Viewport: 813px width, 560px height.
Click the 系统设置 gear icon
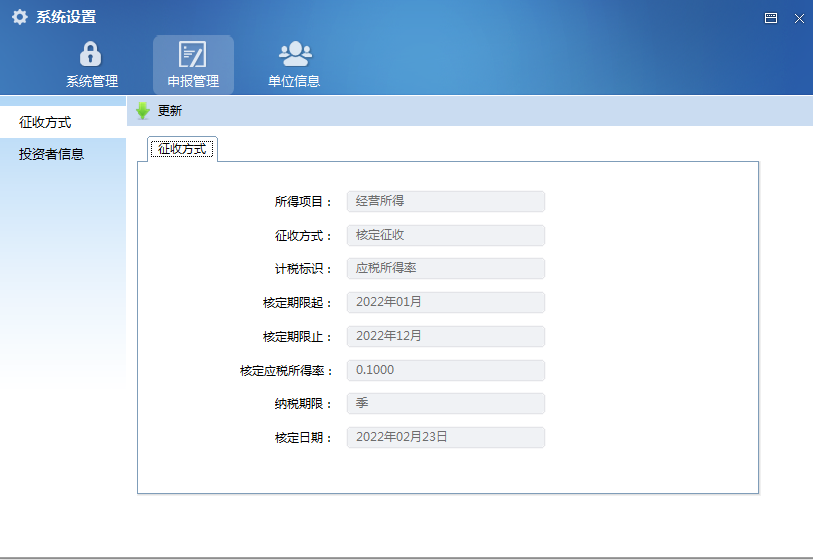click(20, 17)
